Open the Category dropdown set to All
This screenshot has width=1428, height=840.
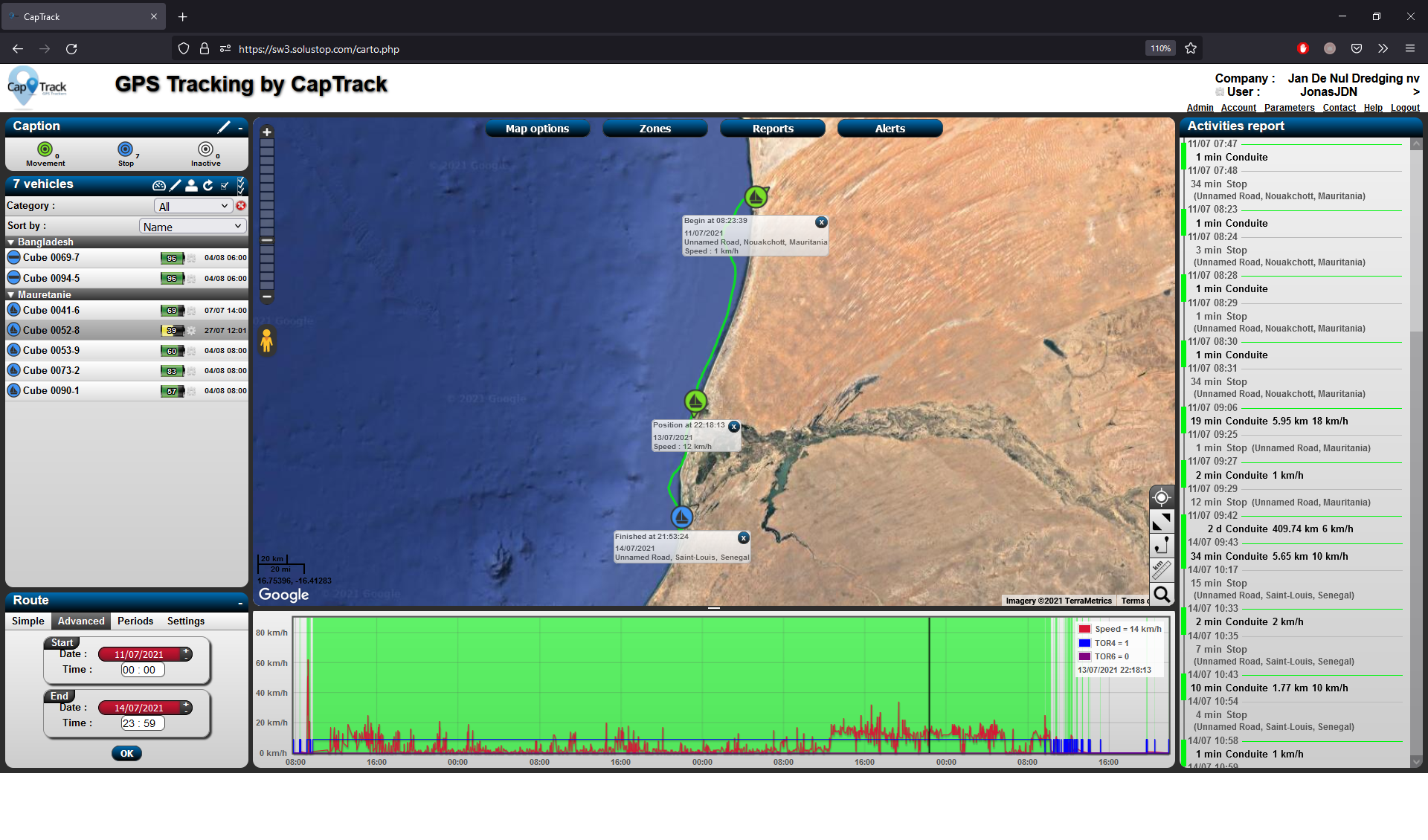[x=193, y=206]
